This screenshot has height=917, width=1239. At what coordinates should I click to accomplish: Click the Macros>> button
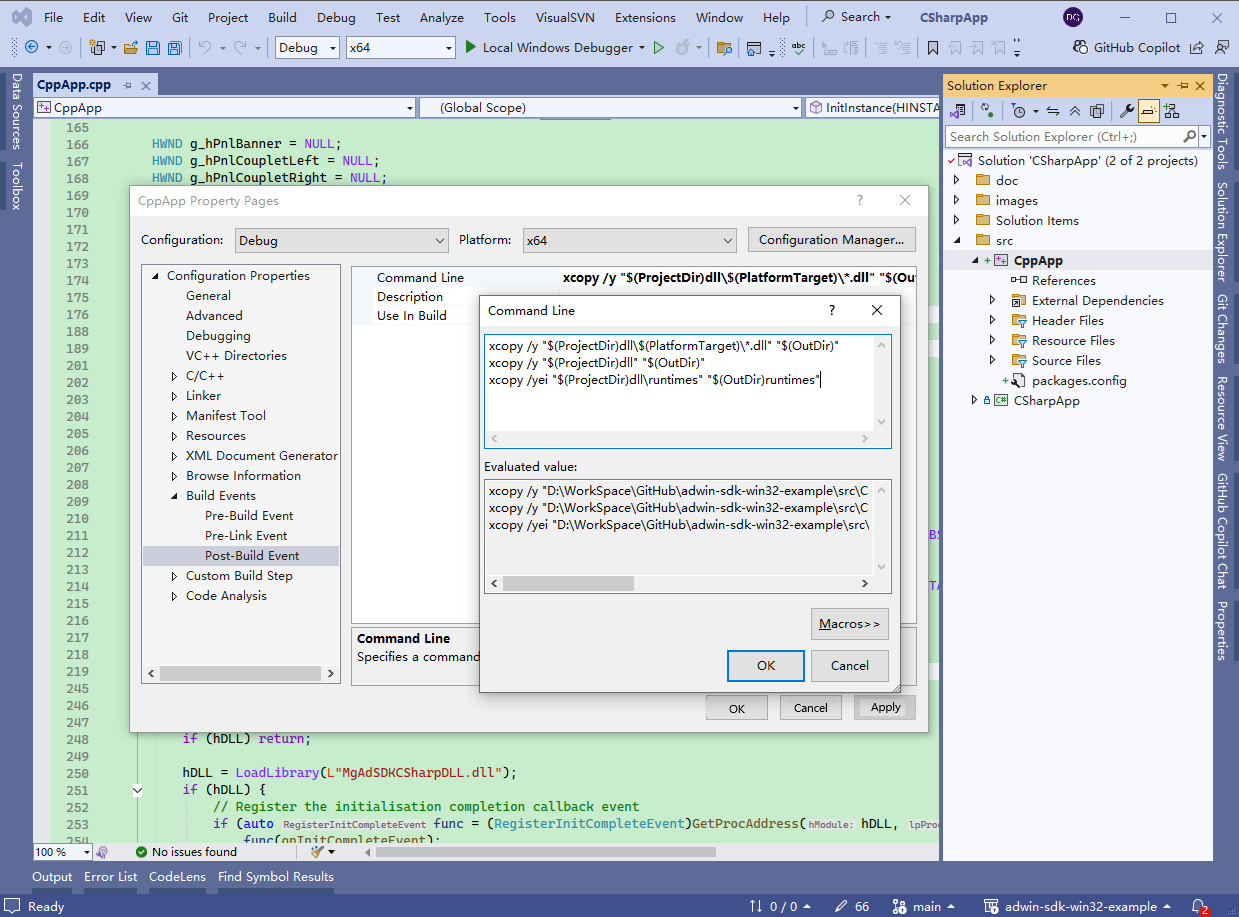(x=849, y=624)
